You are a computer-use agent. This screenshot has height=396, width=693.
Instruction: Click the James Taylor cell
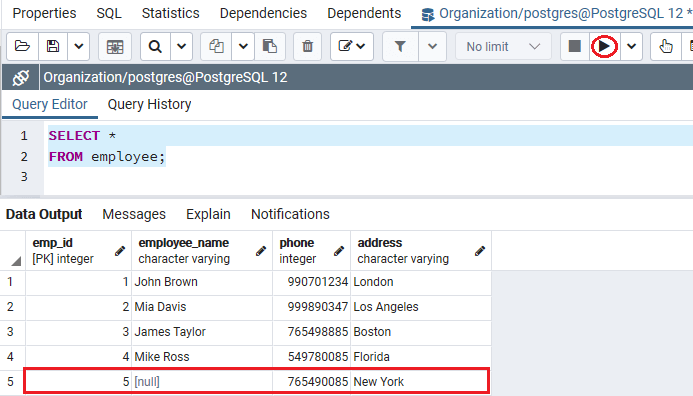202,332
